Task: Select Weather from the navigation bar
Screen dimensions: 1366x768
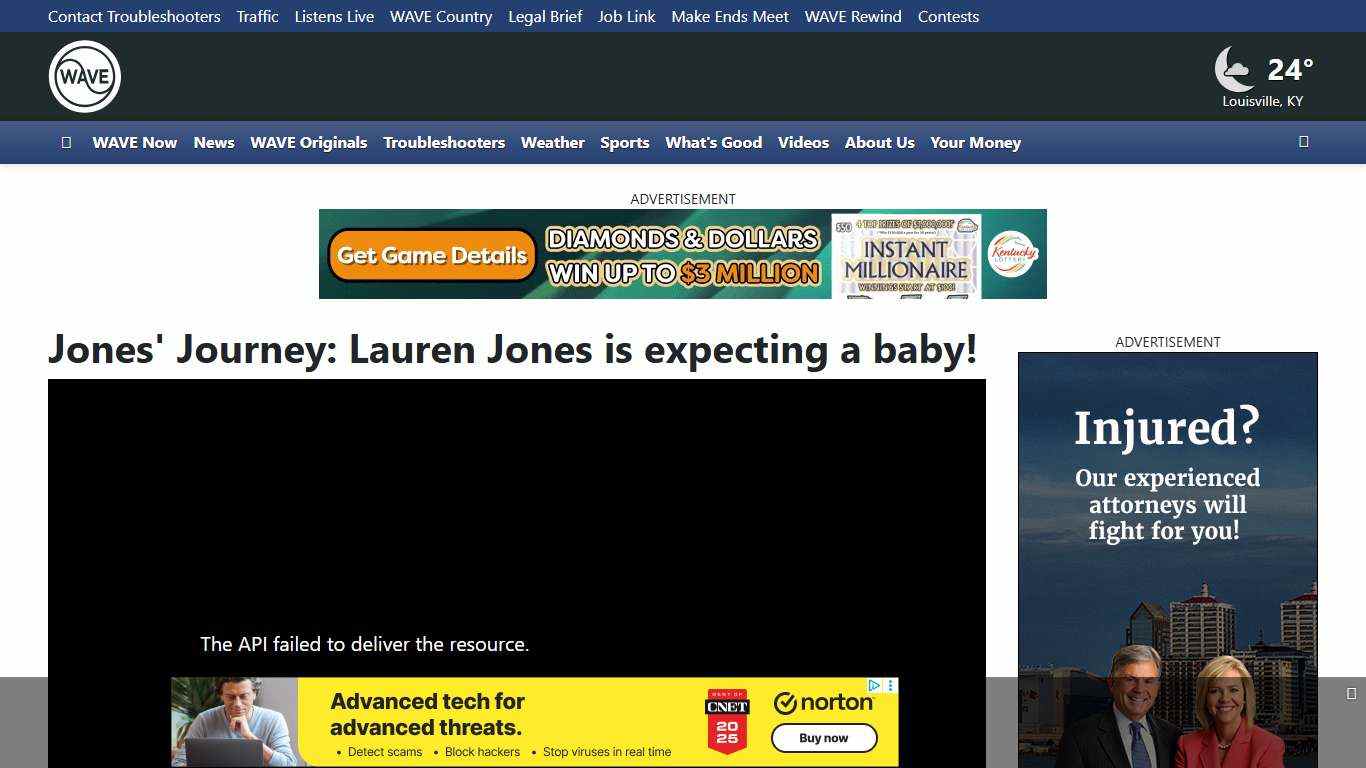Action: [x=552, y=142]
